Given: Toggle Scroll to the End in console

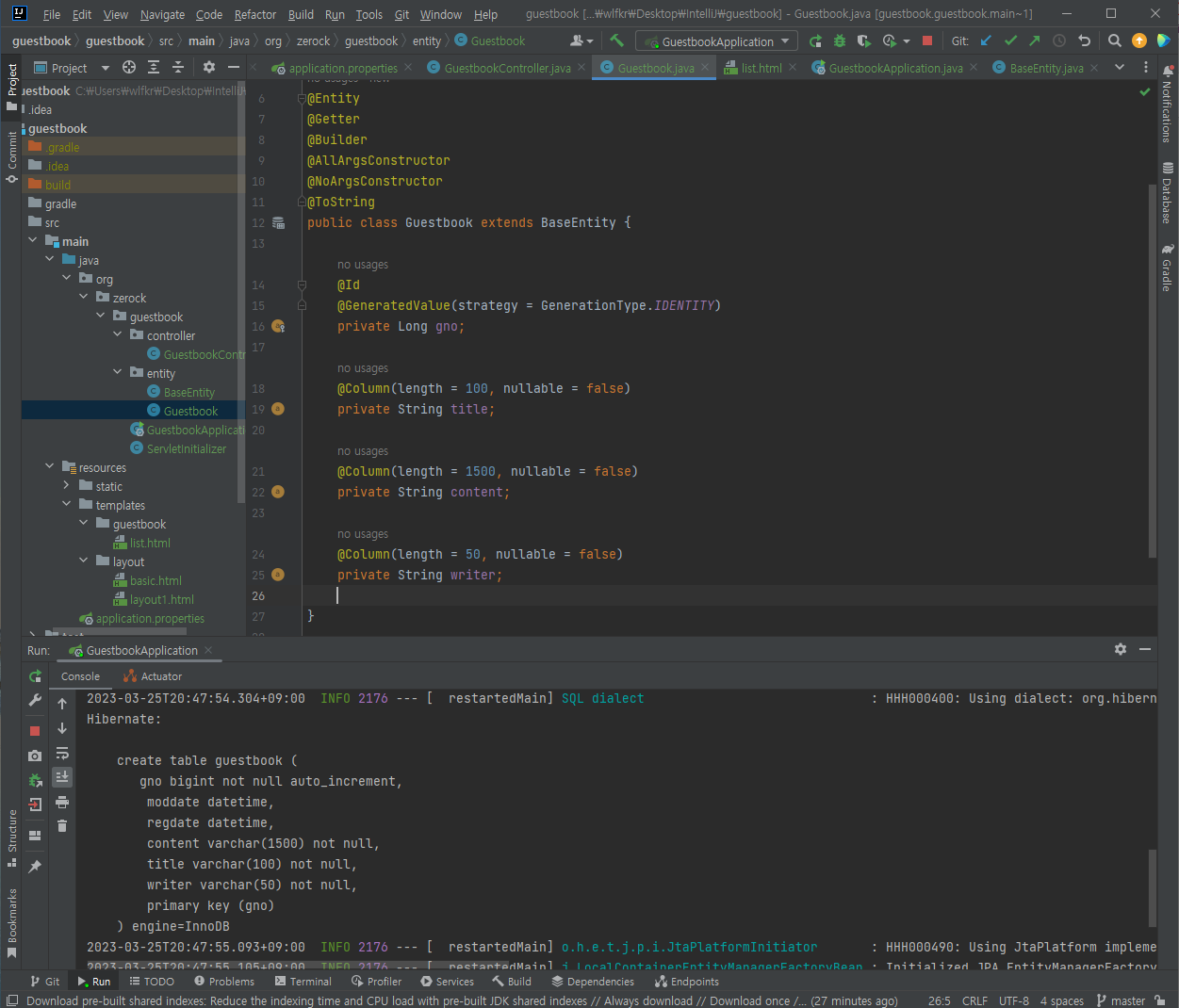Looking at the screenshot, I should pyautogui.click(x=62, y=777).
